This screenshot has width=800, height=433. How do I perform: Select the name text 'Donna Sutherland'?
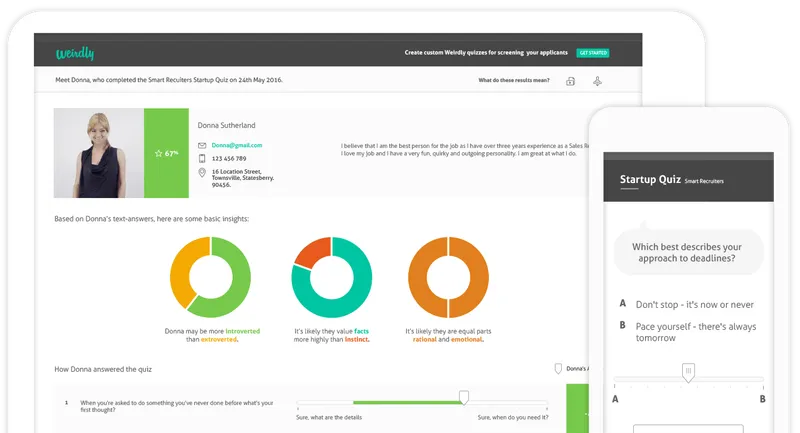click(227, 125)
